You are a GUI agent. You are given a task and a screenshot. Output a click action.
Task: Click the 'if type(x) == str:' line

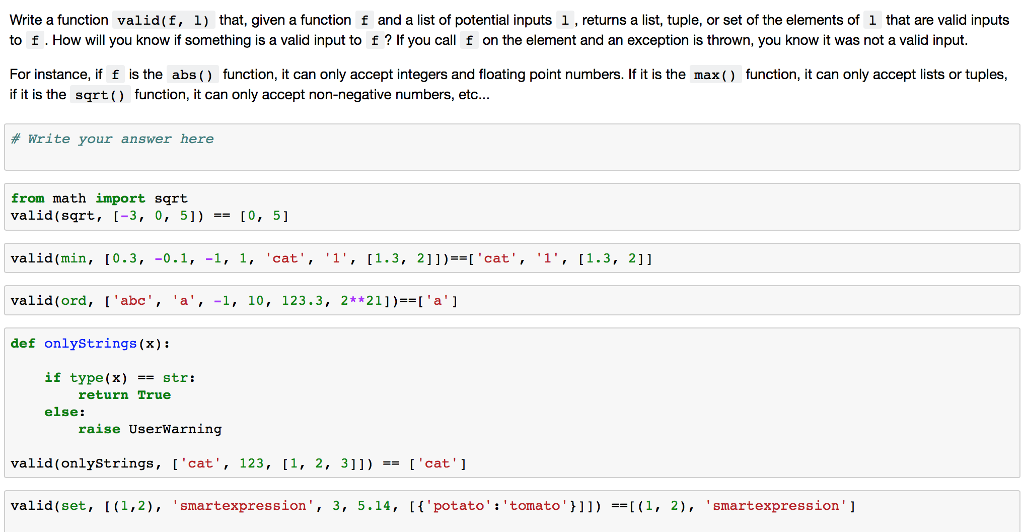point(120,377)
